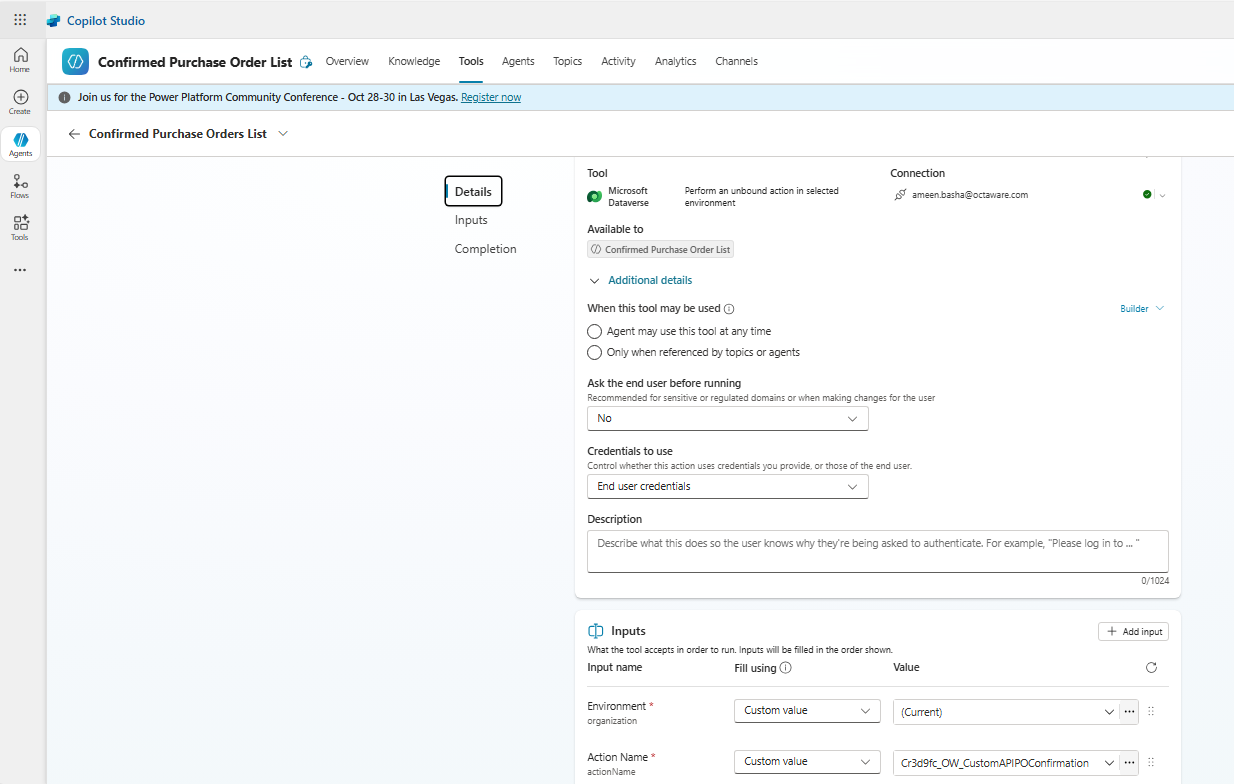Open Flows from the left sidebar
The image size is (1234, 784).
tap(20, 186)
